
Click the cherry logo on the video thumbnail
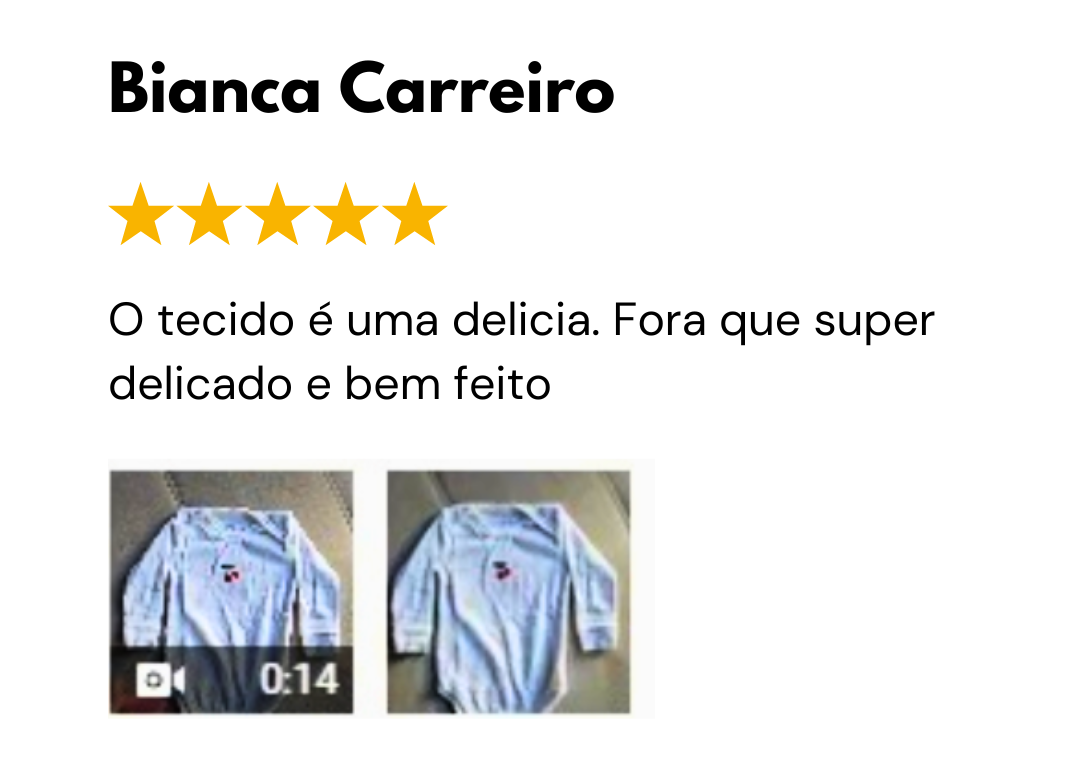coord(231,573)
